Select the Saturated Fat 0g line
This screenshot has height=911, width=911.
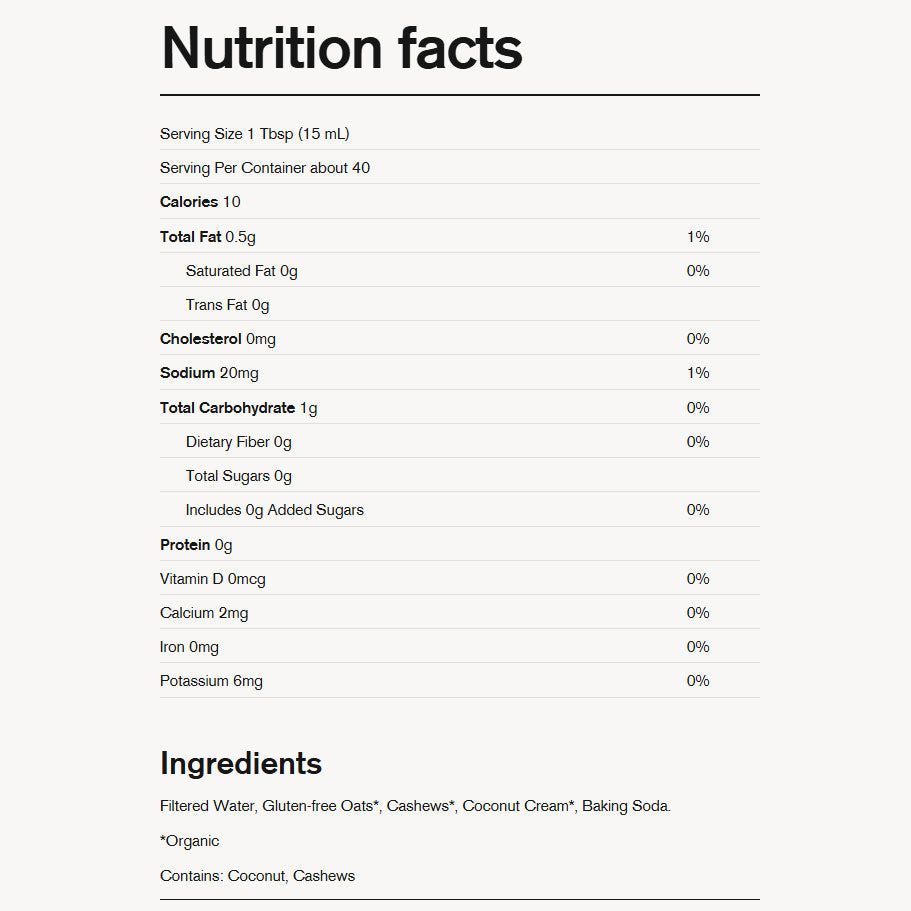click(x=460, y=271)
